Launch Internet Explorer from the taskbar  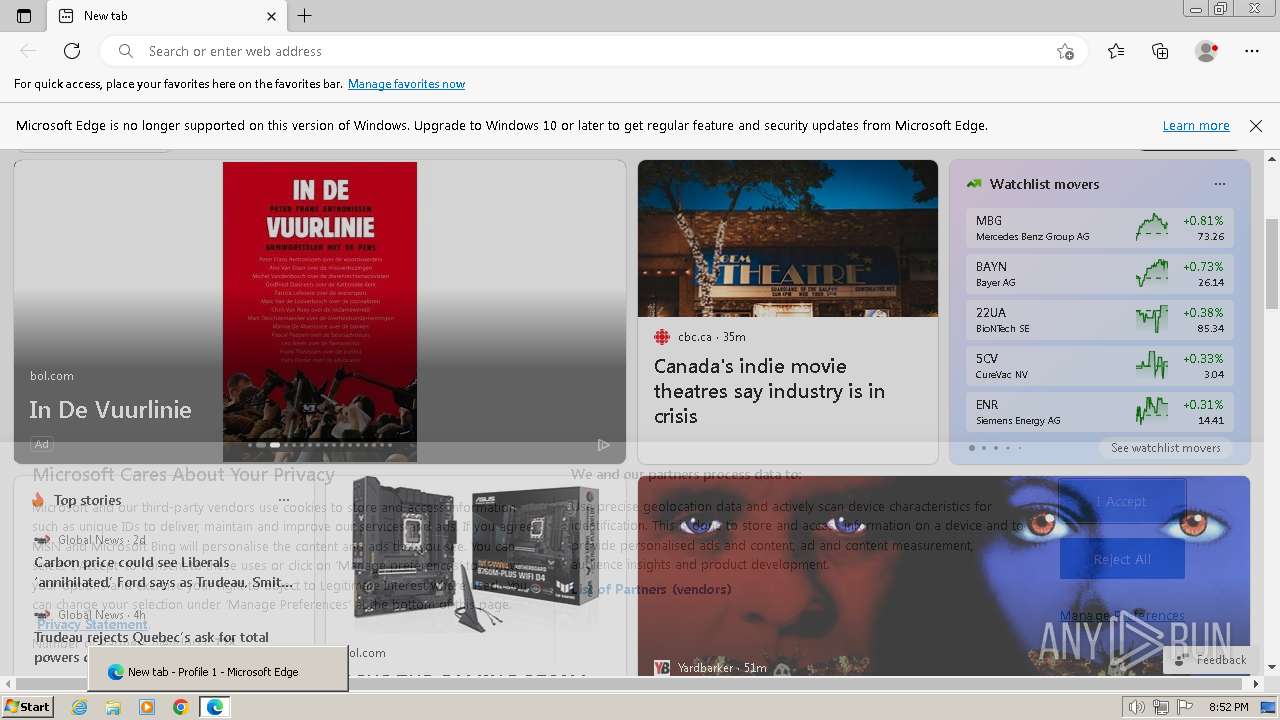[x=79, y=707]
